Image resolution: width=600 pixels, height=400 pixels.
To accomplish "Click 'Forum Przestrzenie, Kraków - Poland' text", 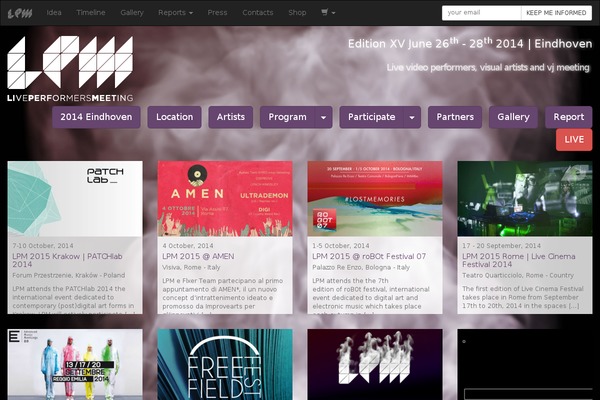I will point(68,275).
